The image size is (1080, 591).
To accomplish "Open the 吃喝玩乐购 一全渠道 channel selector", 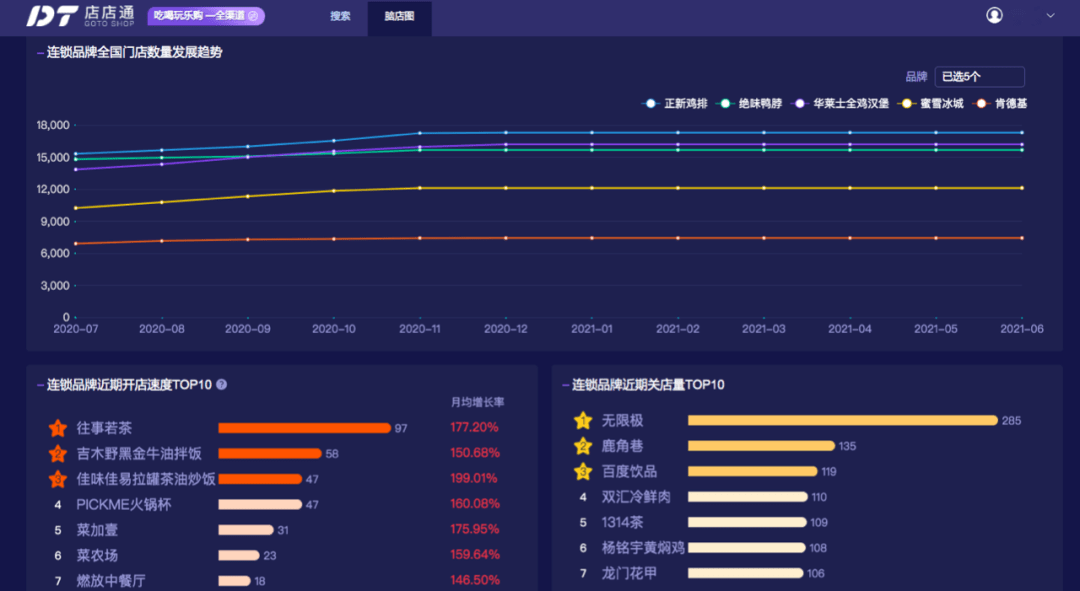I will coord(207,16).
